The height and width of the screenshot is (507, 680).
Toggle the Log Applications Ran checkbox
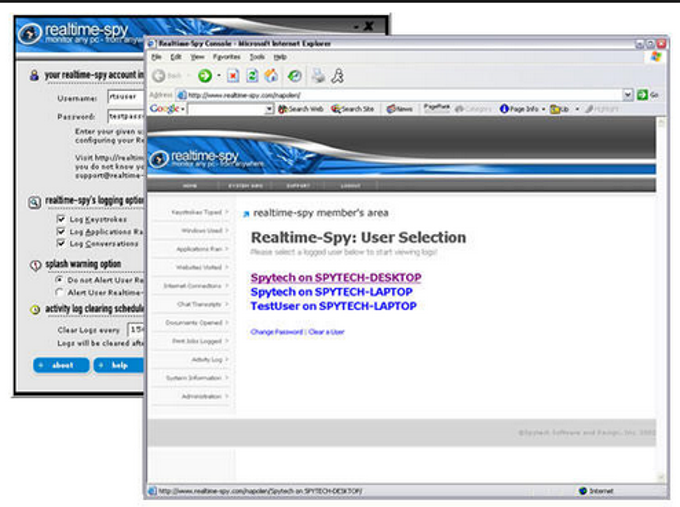coord(61,231)
